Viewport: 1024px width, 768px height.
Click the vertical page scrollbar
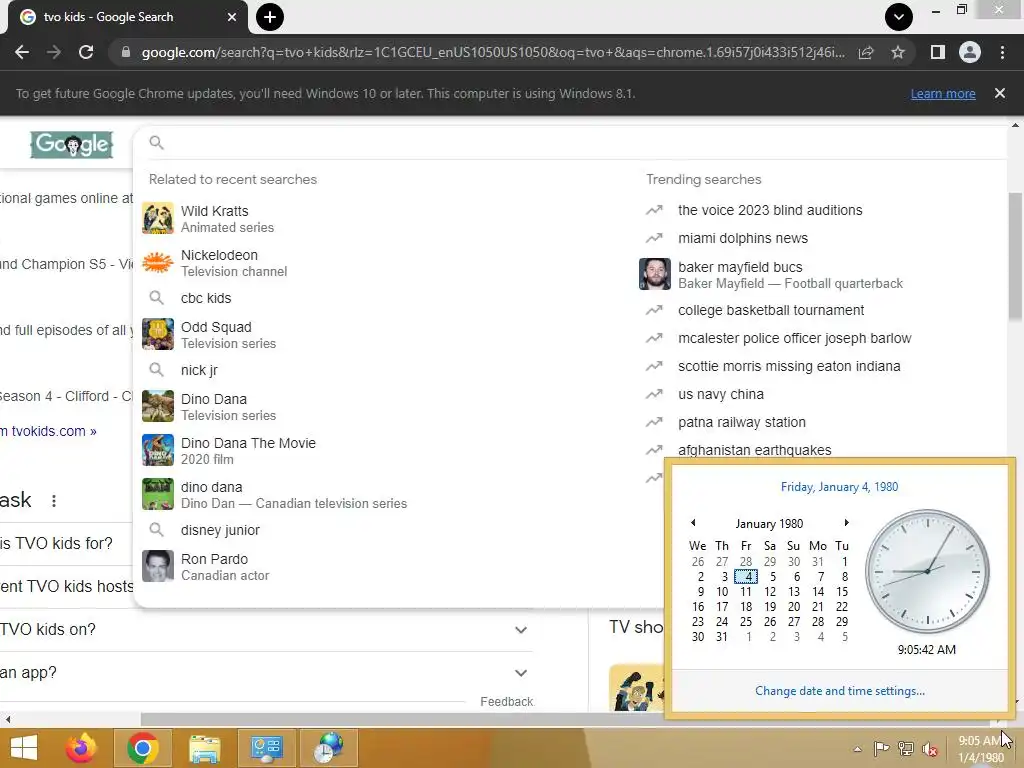coord(1016,256)
